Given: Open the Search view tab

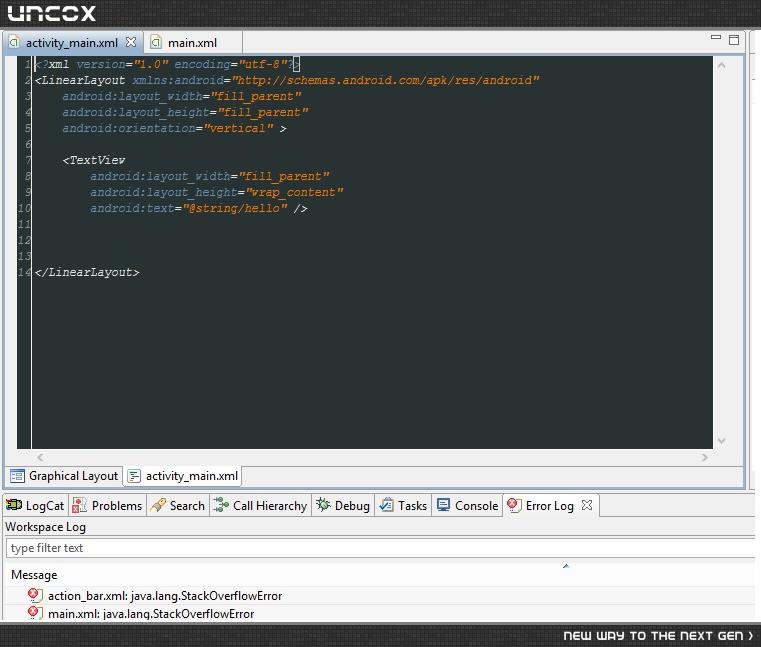Looking at the screenshot, I should tap(178, 506).
